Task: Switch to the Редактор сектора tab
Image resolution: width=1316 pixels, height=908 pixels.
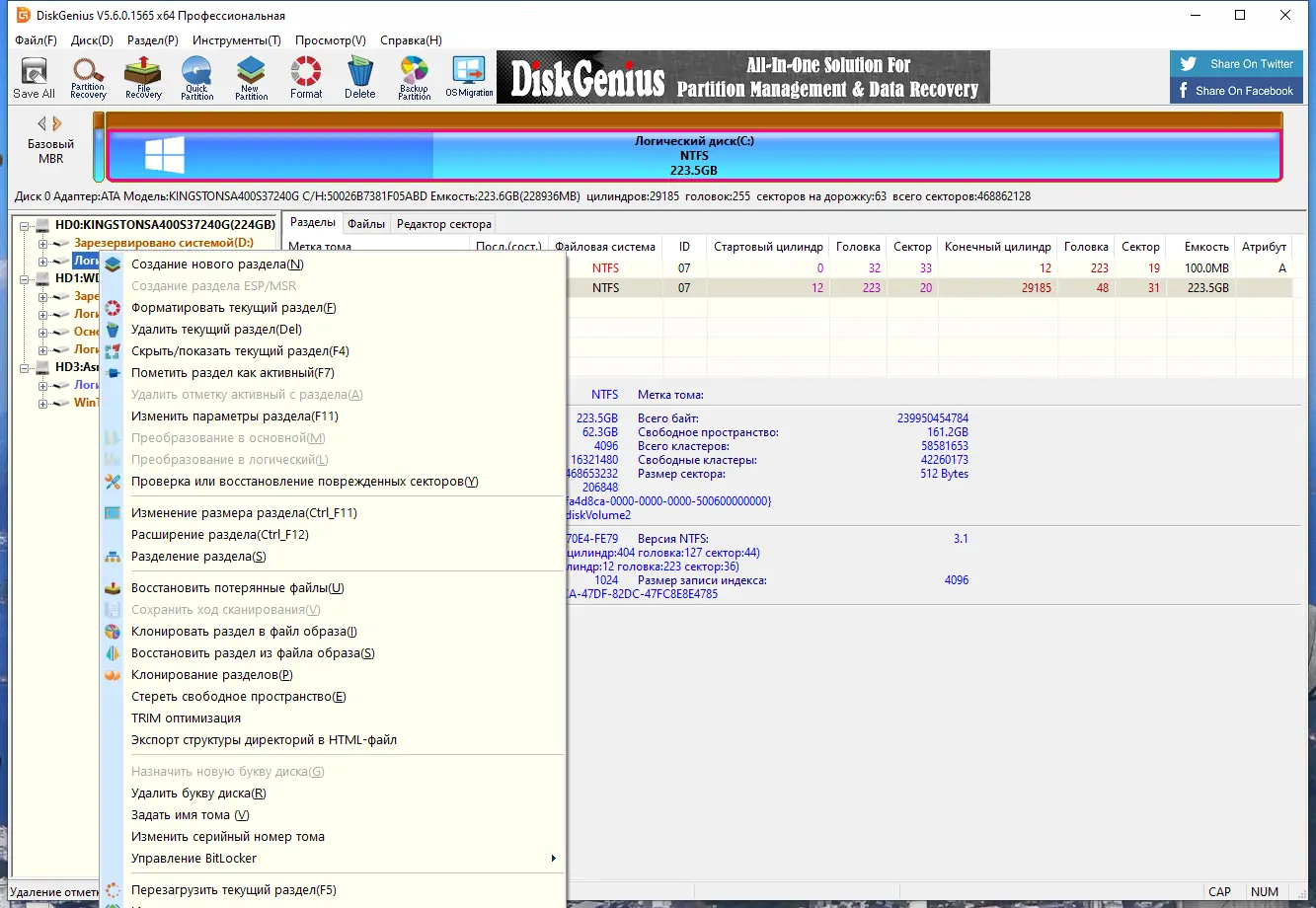Action: tap(444, 224)
